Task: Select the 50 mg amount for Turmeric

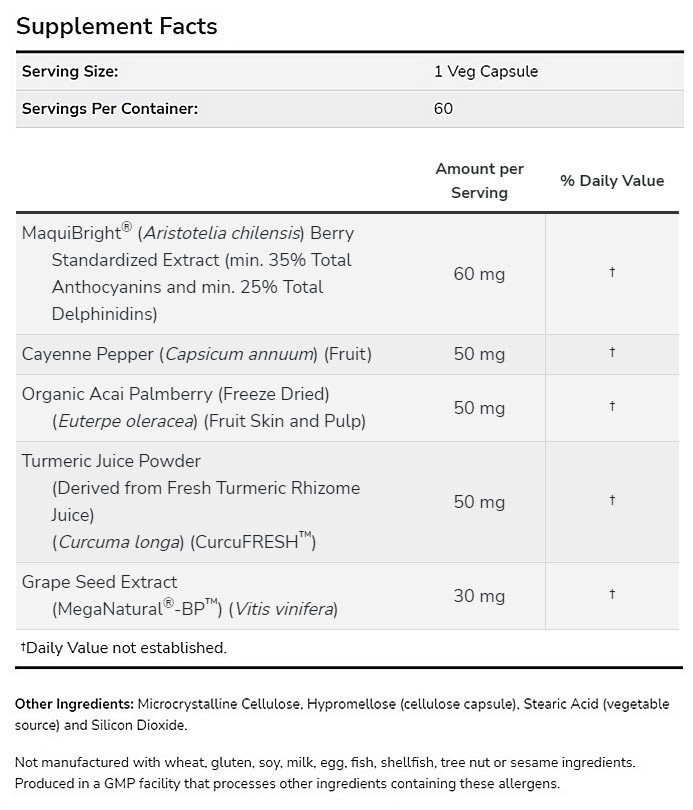Action: click(x=479, y=502)
